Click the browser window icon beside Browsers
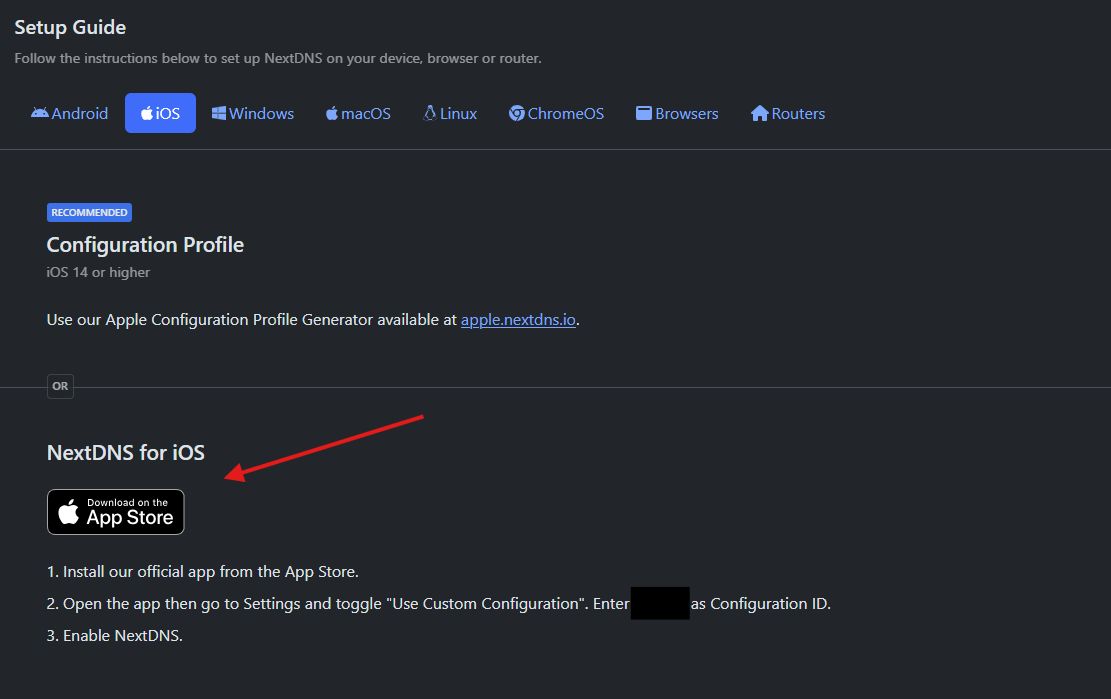 [x=644, y=113]
